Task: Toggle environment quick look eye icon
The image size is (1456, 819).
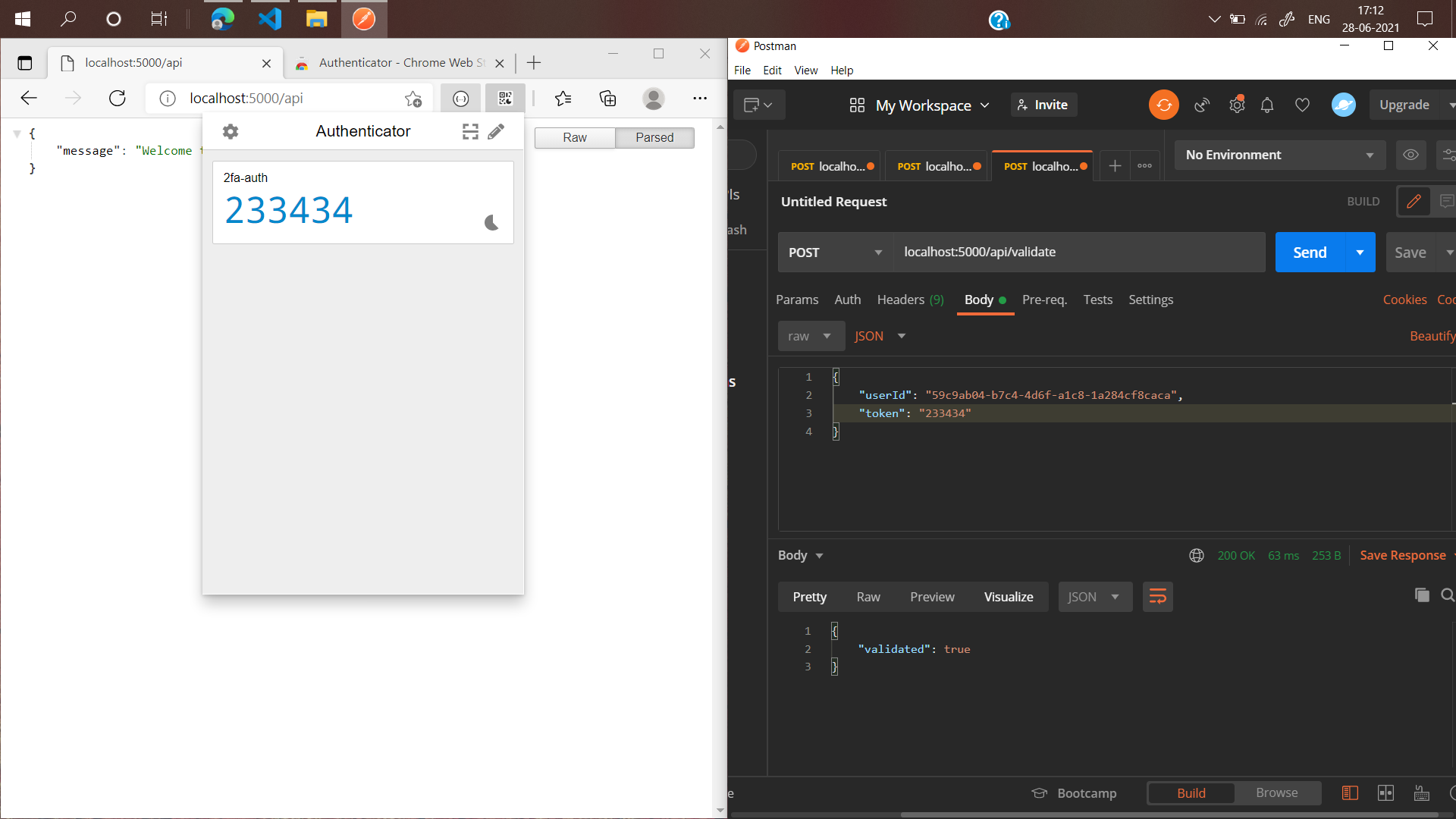Action: (x=1410, y=155)
